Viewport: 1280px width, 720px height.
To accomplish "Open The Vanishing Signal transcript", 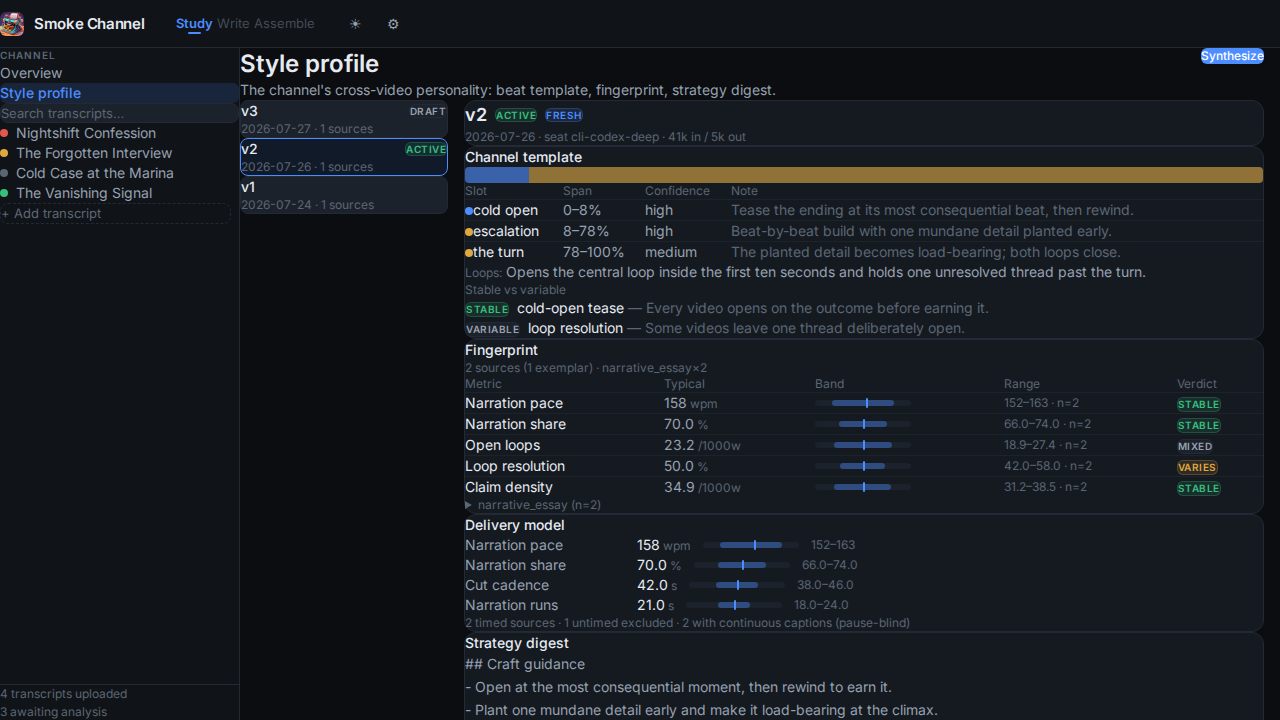I will [x=119, y=193].
